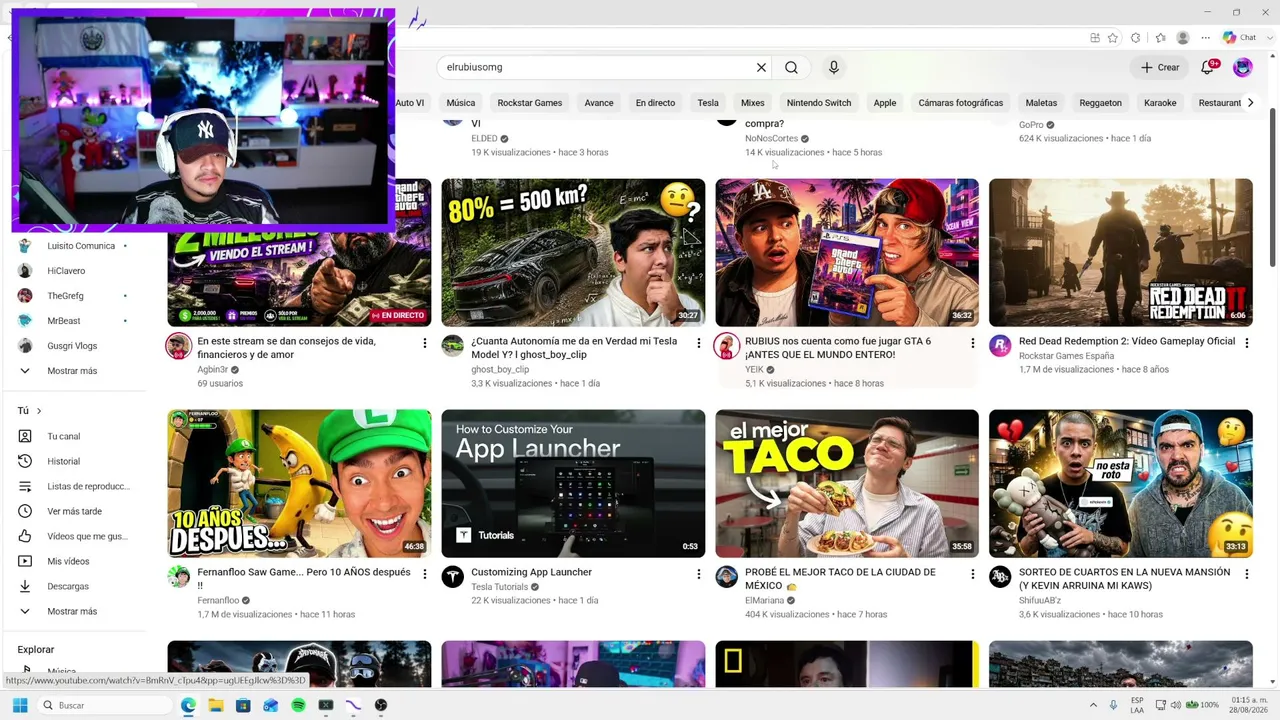Open Mis videos in the sidebar
The image size is (1280, 720).
[x=74, y=561]
